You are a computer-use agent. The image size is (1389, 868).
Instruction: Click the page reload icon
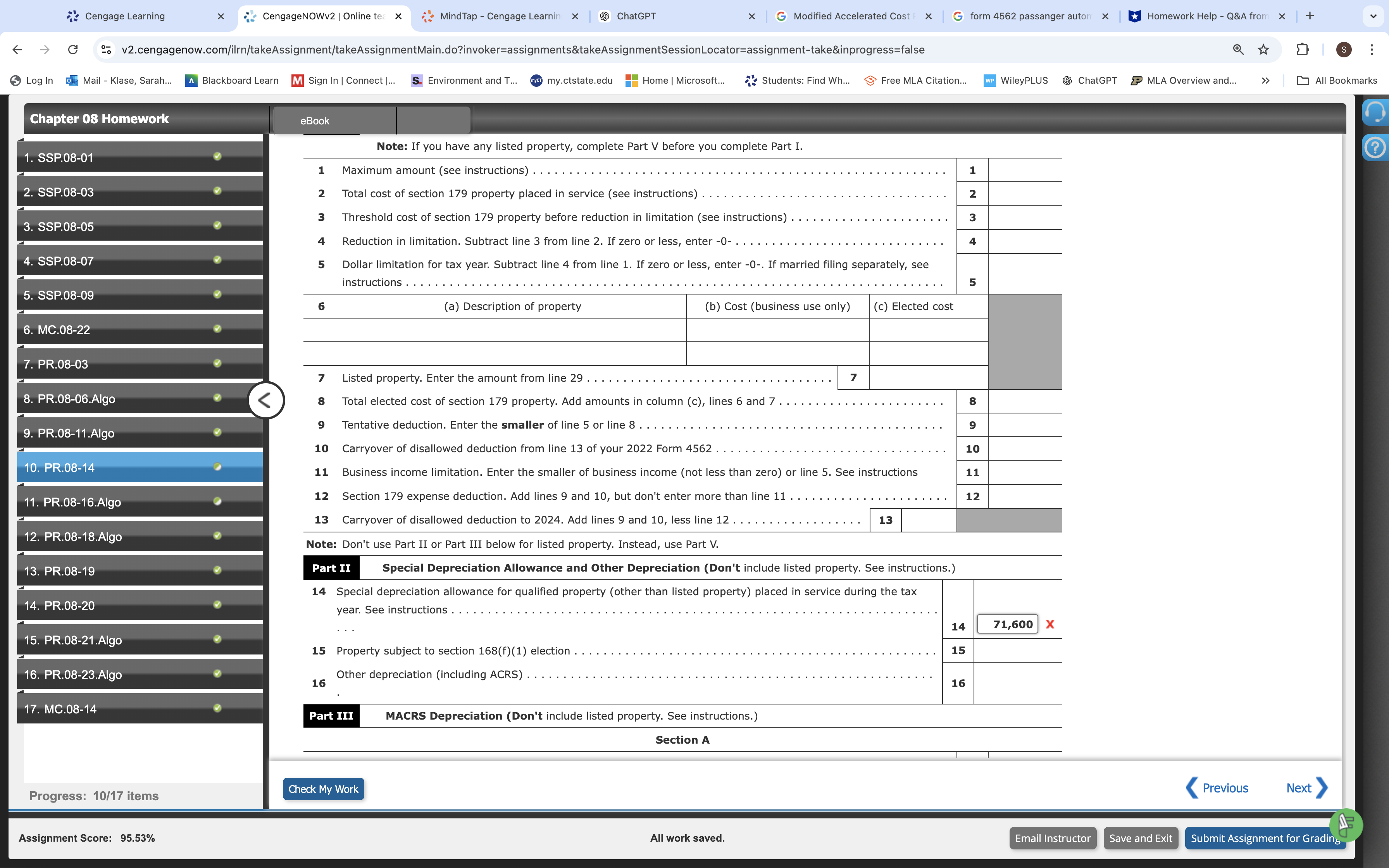[73, 50]
